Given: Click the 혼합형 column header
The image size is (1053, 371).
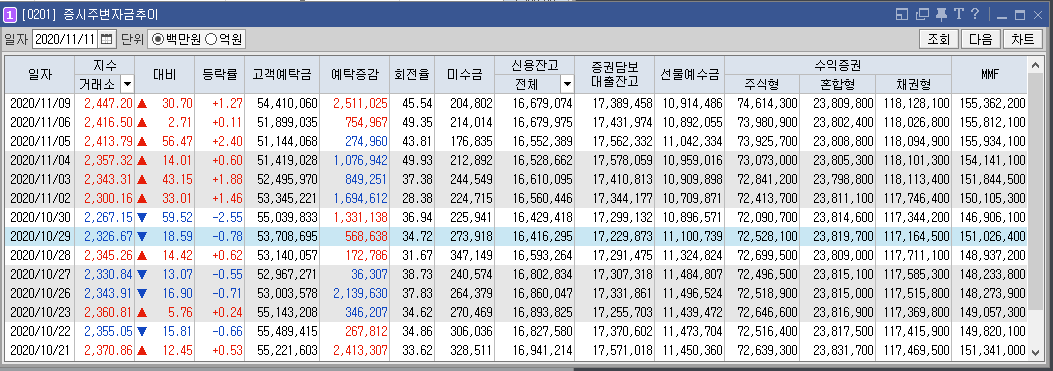Looking at the screenshot, I should click(x=837, y=84).
